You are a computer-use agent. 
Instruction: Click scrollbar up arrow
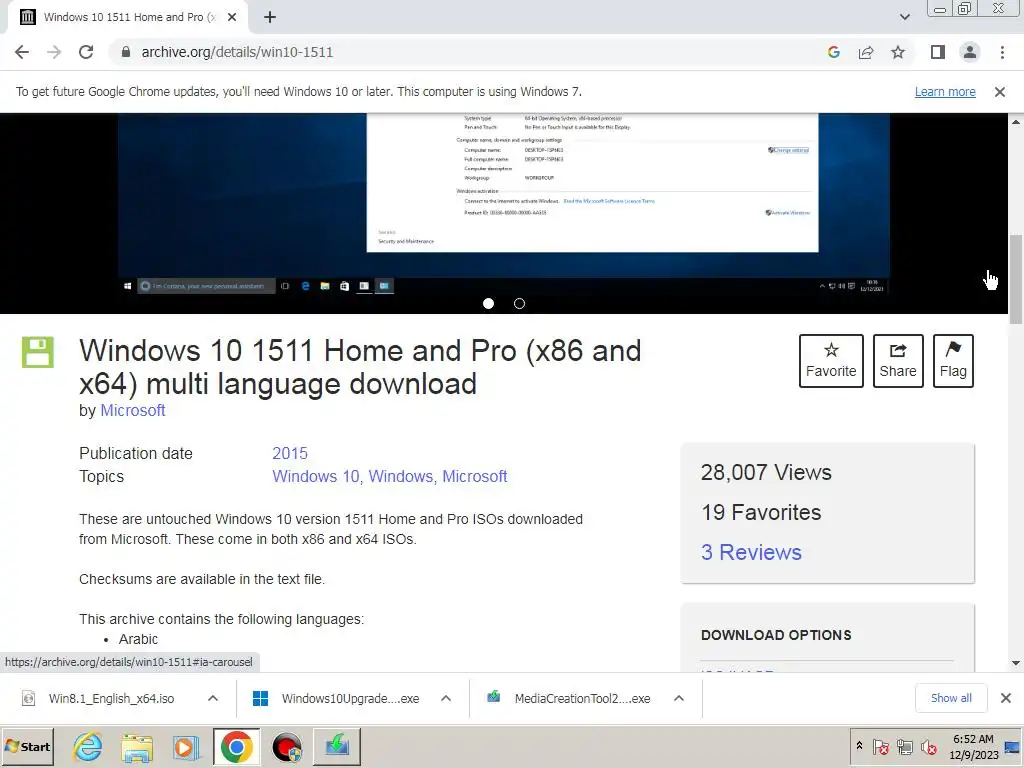[x=1016, y=121]
